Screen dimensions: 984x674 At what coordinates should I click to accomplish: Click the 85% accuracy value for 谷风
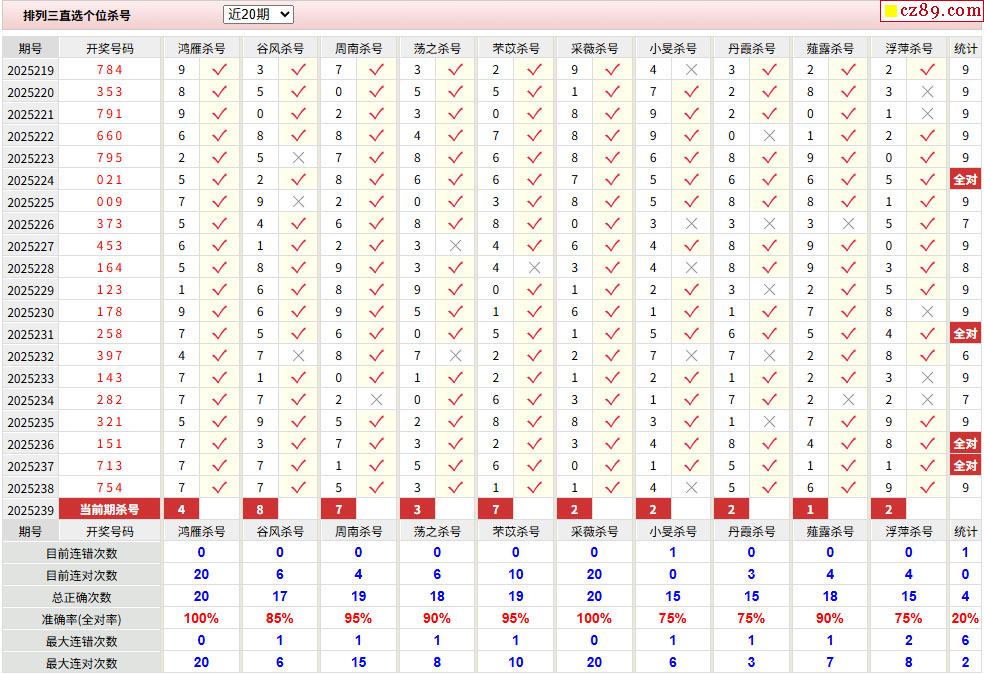(x=279, y=619)
